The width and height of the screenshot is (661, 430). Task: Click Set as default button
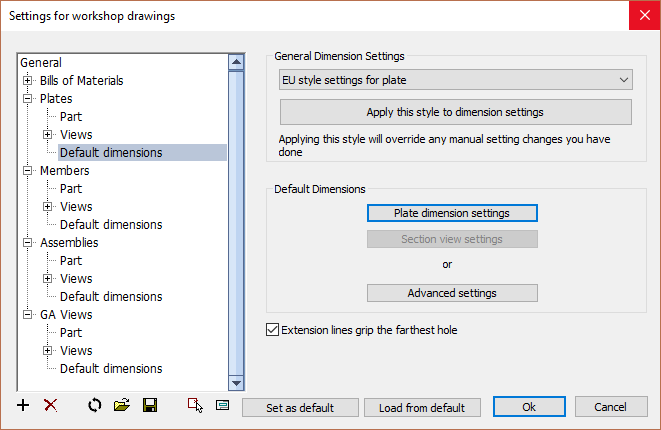[x=300, y=408]
